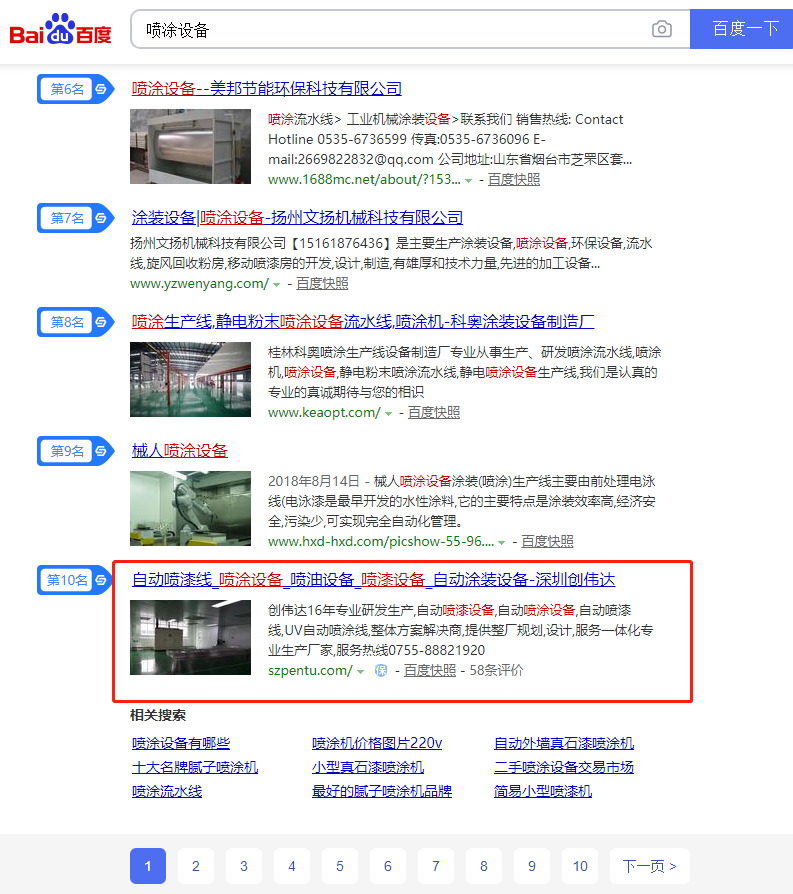The width and height of the screenshot is (793, 894).
Task: Expand dropdown arrow beside szpentu.com URL
Action: coord(360,672)
